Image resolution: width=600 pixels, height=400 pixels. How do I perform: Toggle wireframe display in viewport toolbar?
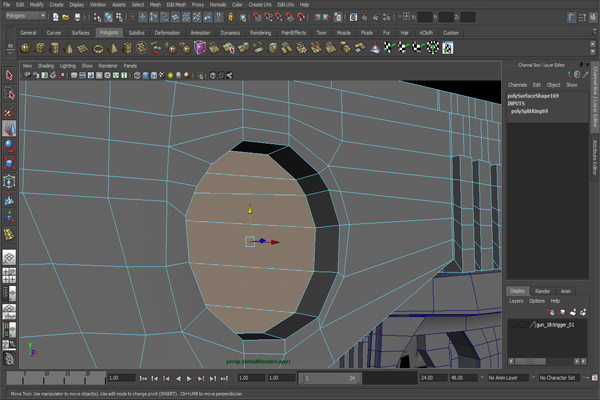(x=137, y=75)
